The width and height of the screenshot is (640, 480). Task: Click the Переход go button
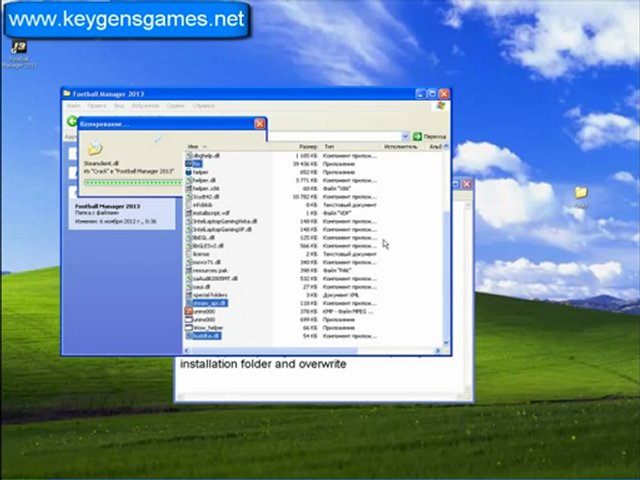tap(429, 136)
